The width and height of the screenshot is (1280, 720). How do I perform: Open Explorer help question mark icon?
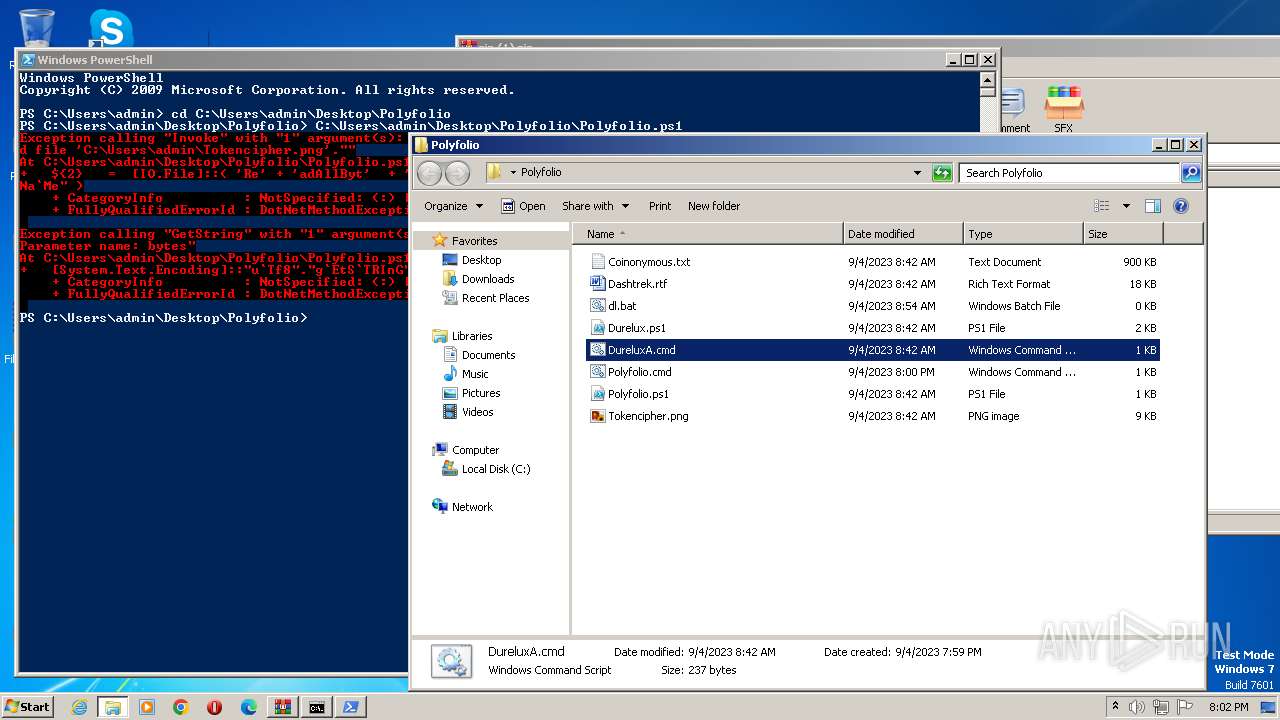(1180, 206)
